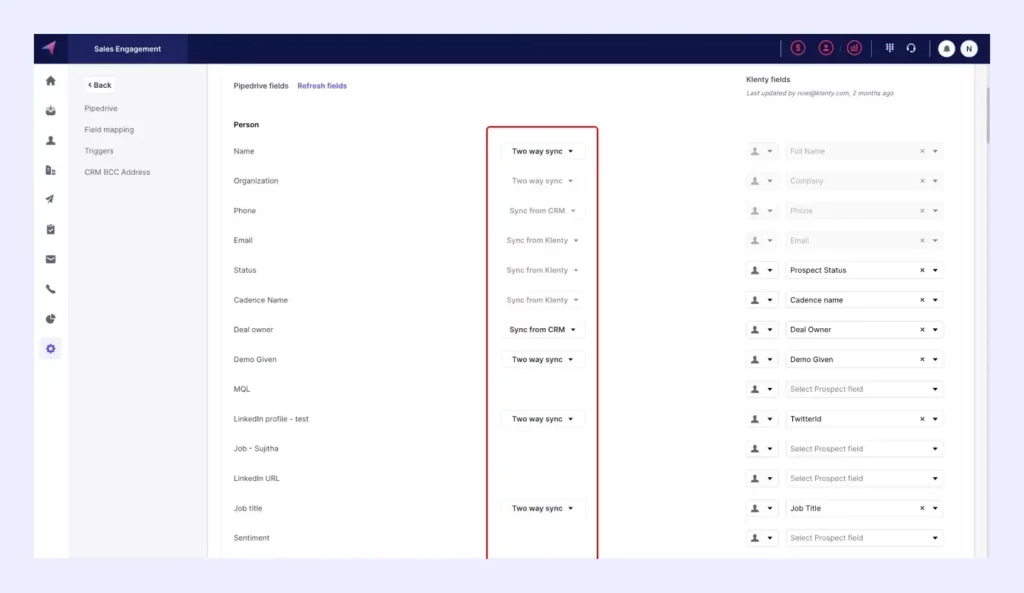
Task: Open Deal Owner Klenty field dropdown
Action: (x=935, y=330)
